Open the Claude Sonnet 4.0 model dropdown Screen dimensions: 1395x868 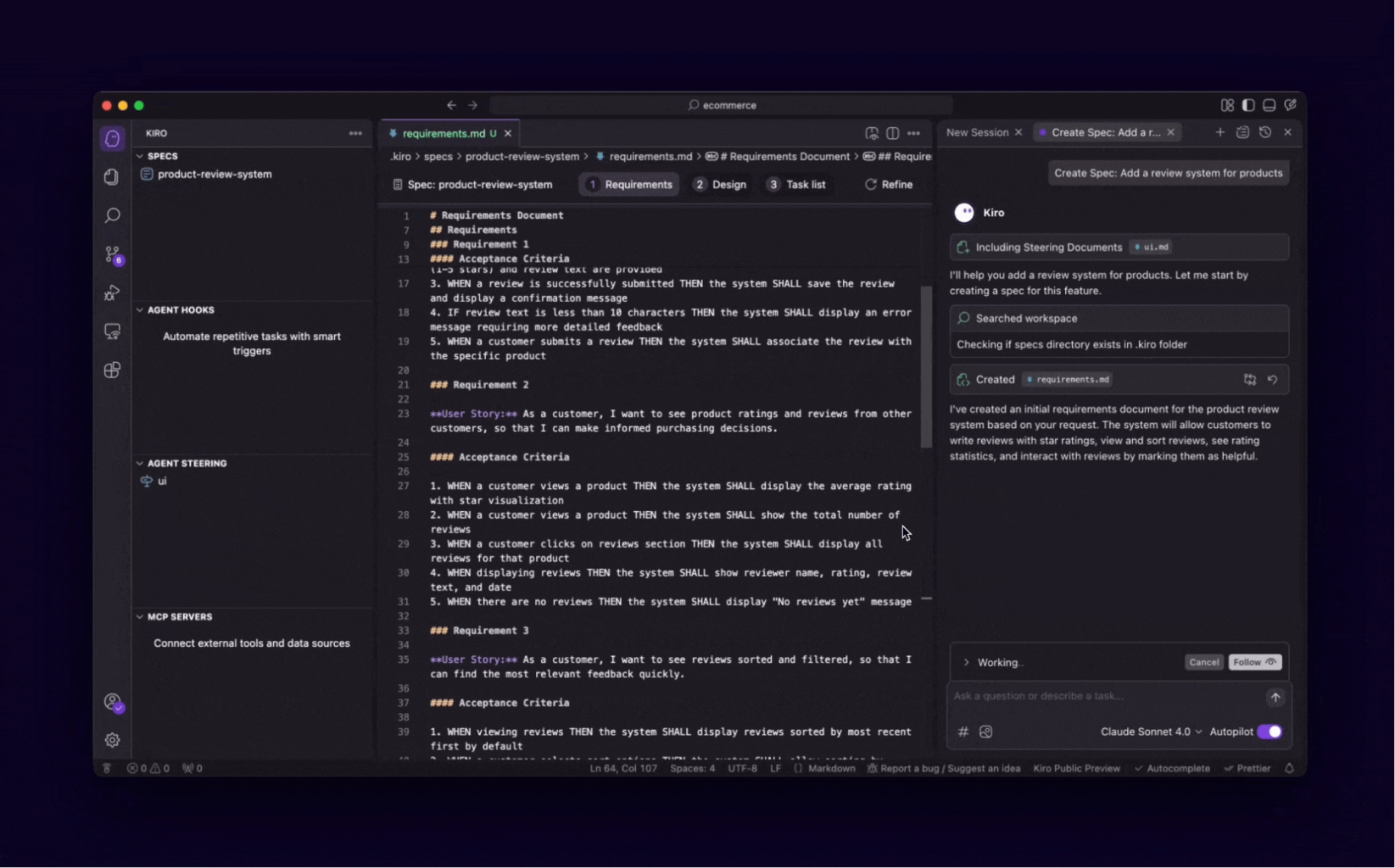pyautogui.click(x=1151, y=732)
